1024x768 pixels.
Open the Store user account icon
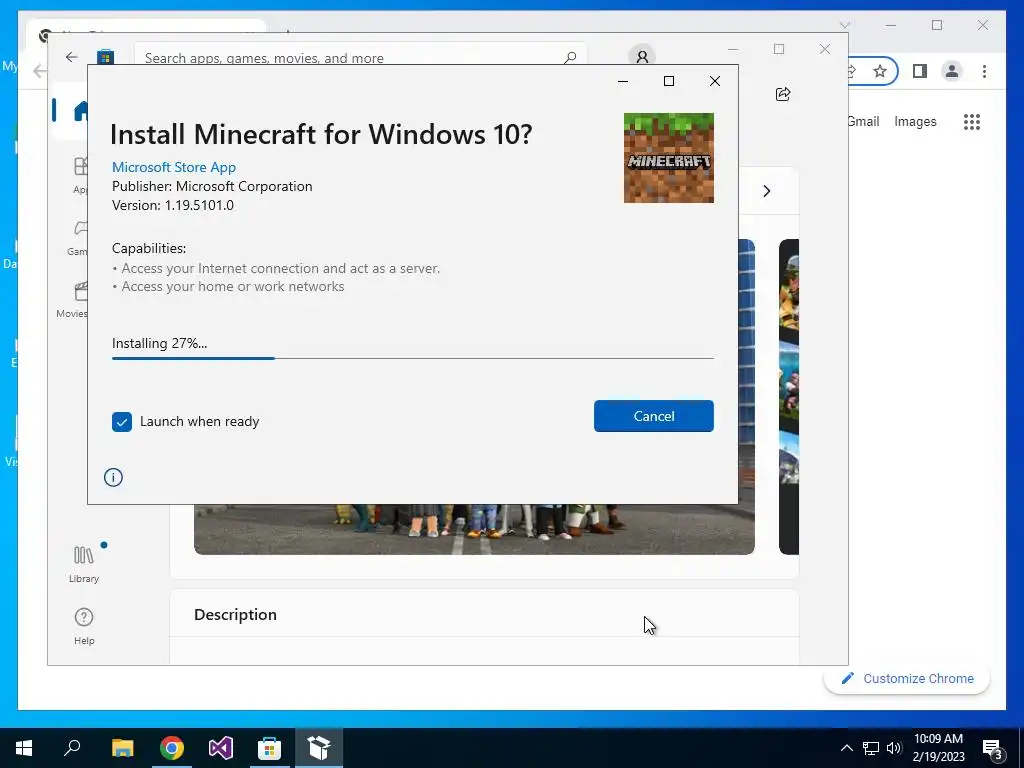[642, 57]
